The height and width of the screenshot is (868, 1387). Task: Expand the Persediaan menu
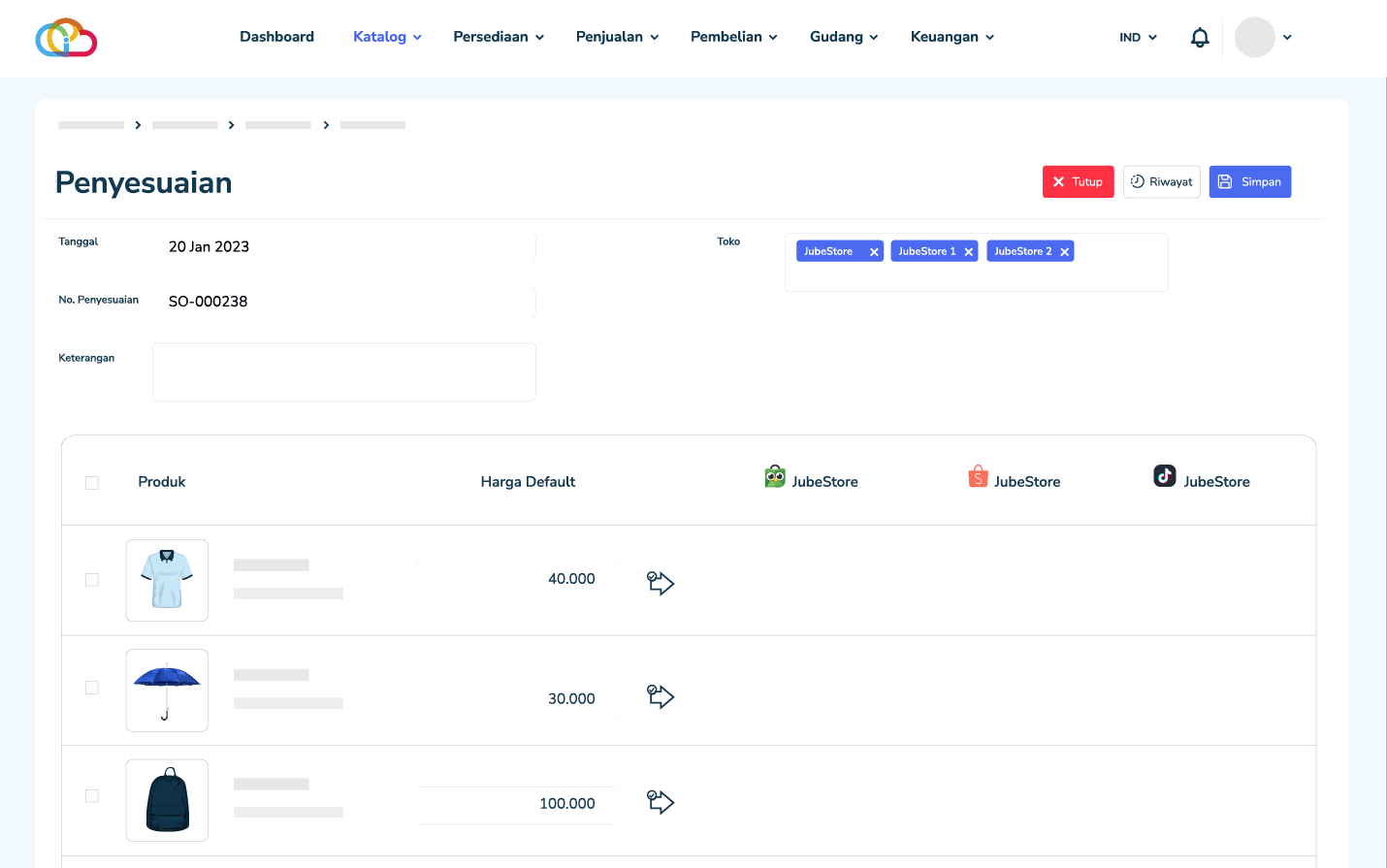click(499, 37)
